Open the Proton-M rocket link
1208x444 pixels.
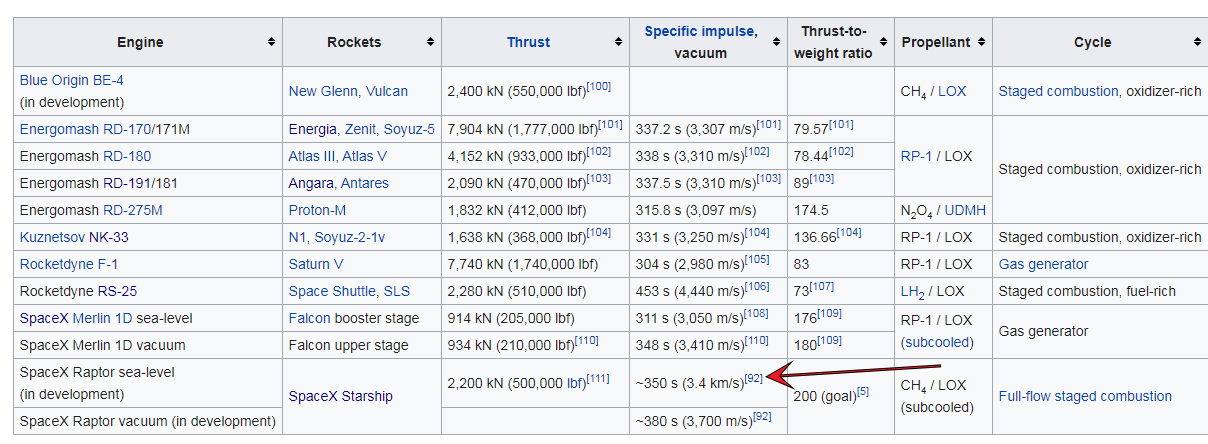click(317, 210)
